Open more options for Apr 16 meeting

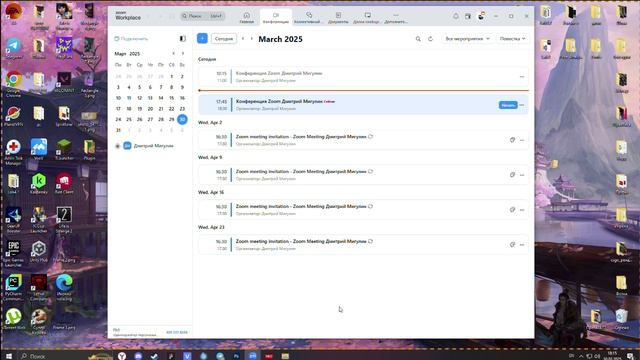tap(522, 210)
